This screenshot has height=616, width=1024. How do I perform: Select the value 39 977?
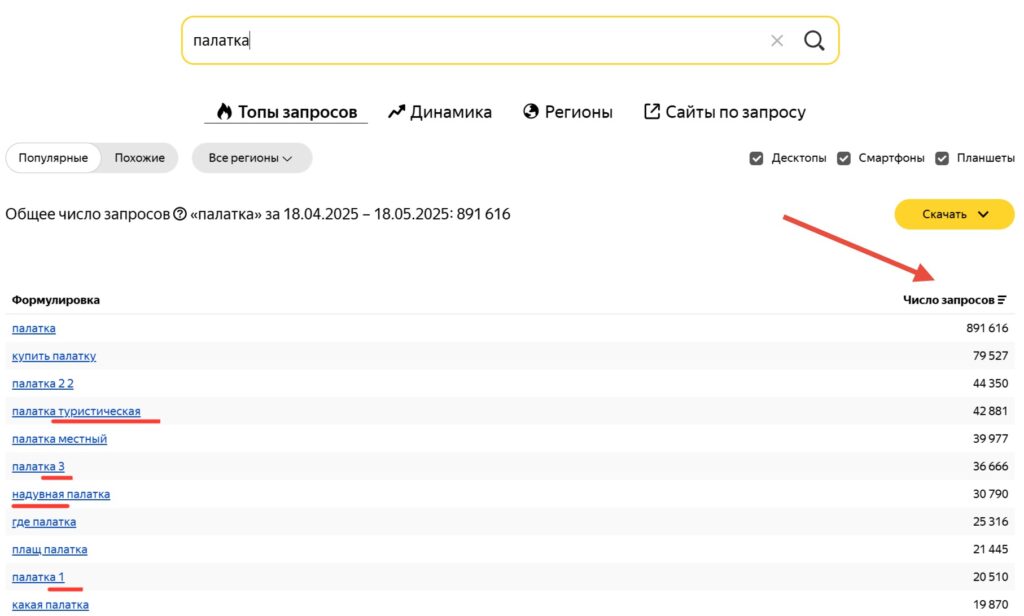click(x=990, y=439)
